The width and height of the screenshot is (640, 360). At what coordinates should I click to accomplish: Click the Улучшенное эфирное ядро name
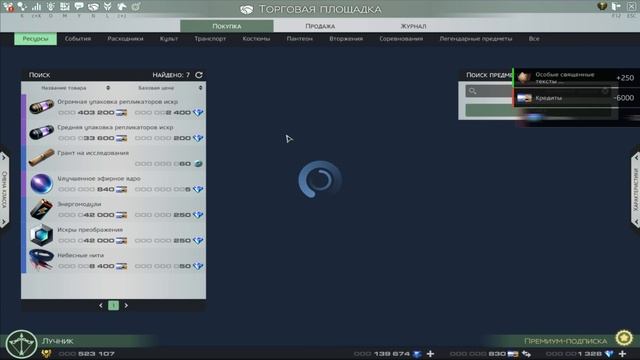[99, 178]
